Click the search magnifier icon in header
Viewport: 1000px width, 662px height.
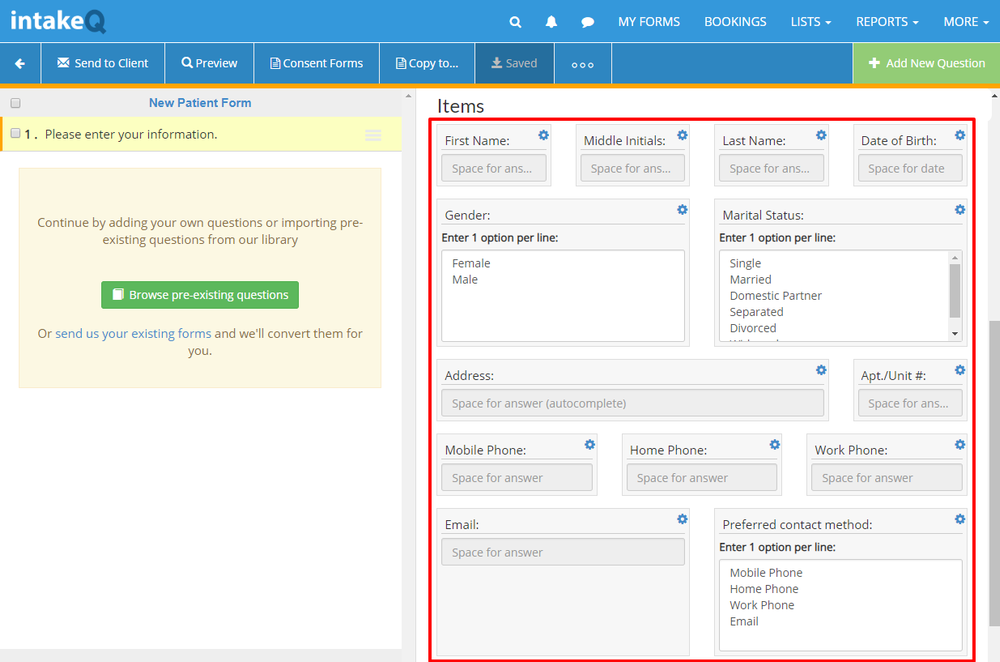coord(515,22)
